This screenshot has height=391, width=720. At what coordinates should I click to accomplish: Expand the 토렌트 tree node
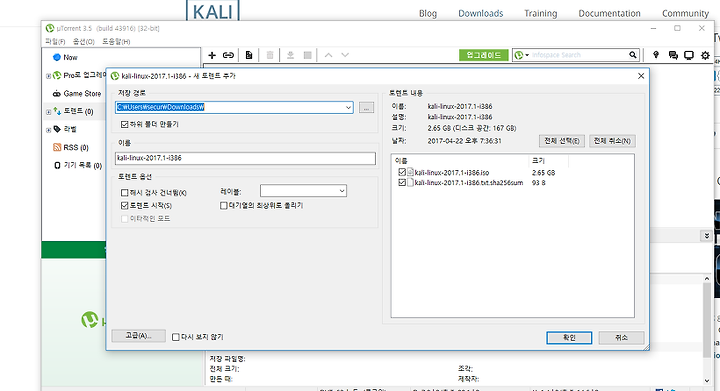coord(49,112)
